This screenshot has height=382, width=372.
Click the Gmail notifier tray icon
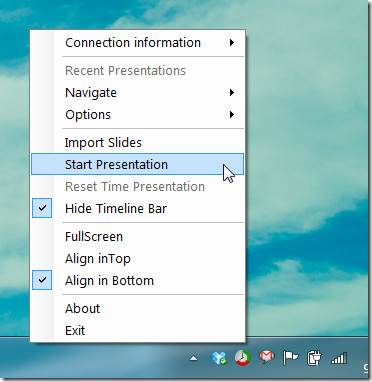[267, 357]
